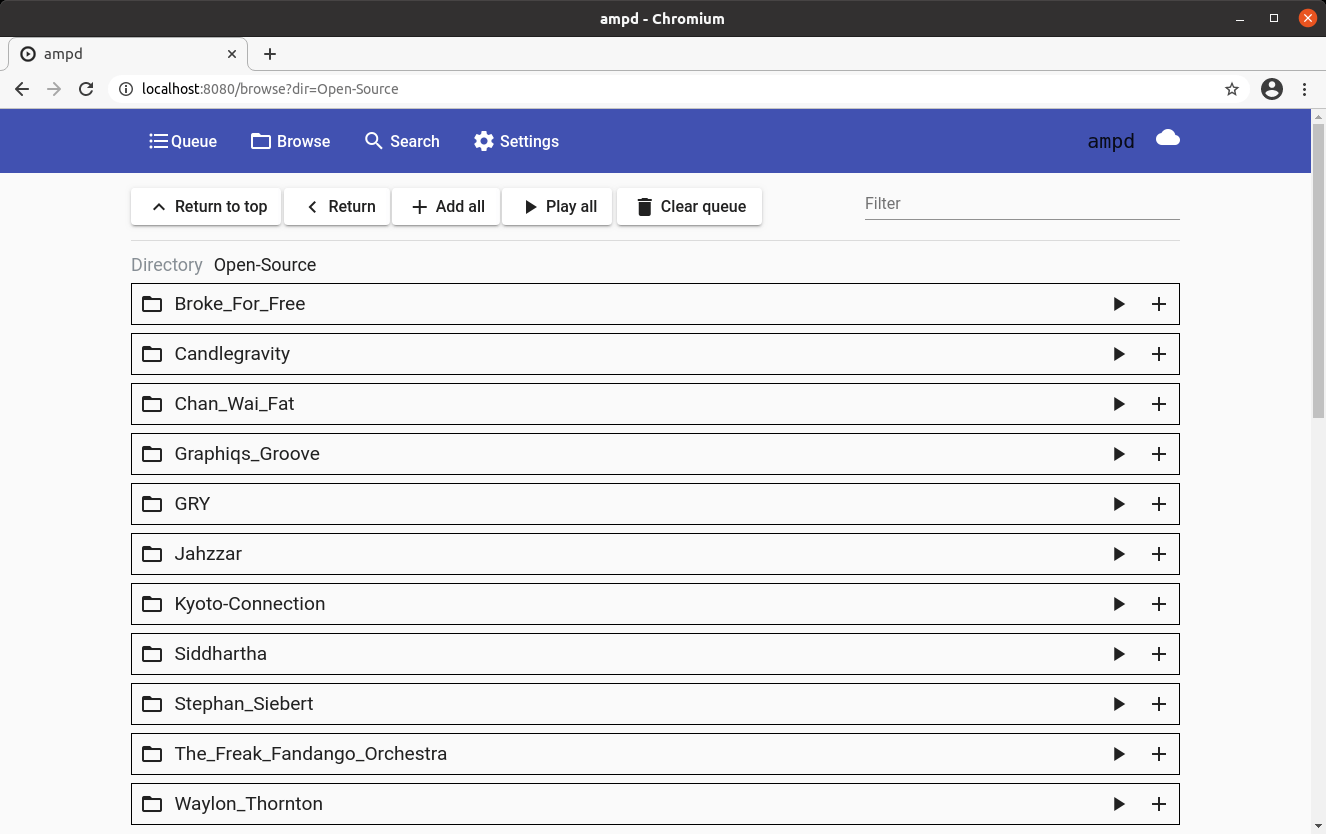Add Waylon_Thornton to the queue
The image size is (1326, 834).
[x=1159, y=804]
